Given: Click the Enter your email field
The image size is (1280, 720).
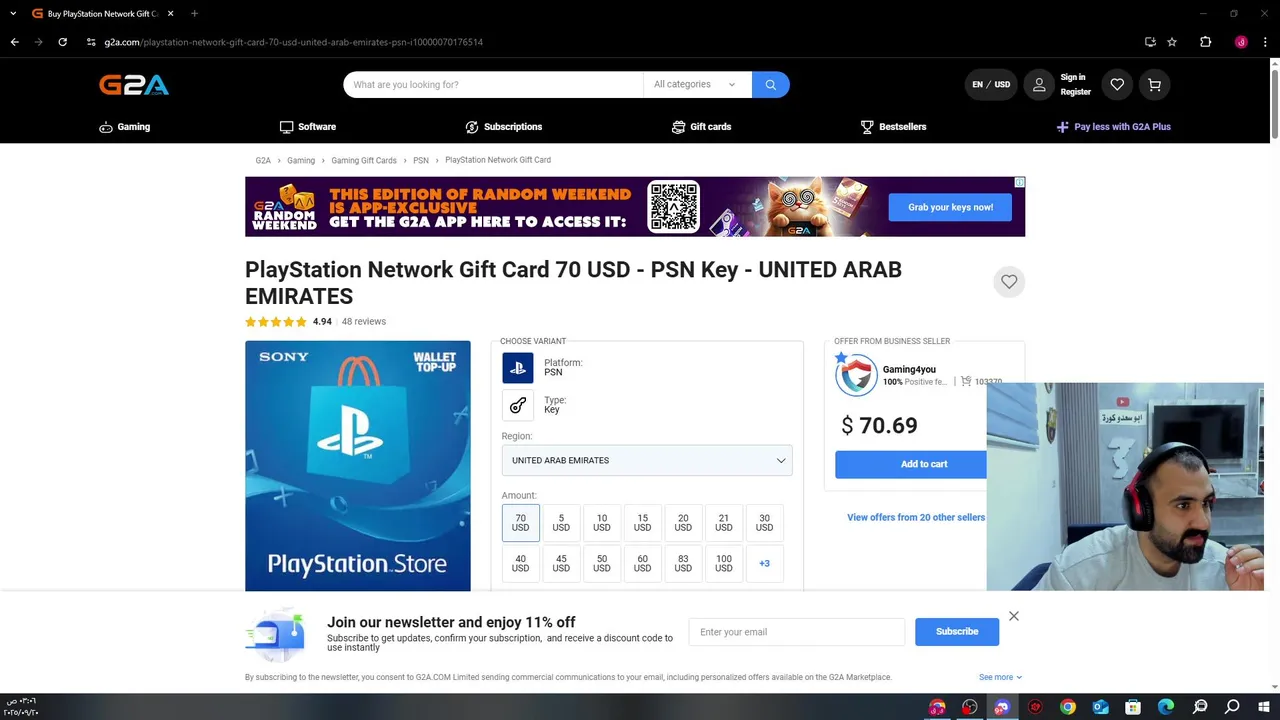Looking at the screenshot, I should [x=797, y=632].
